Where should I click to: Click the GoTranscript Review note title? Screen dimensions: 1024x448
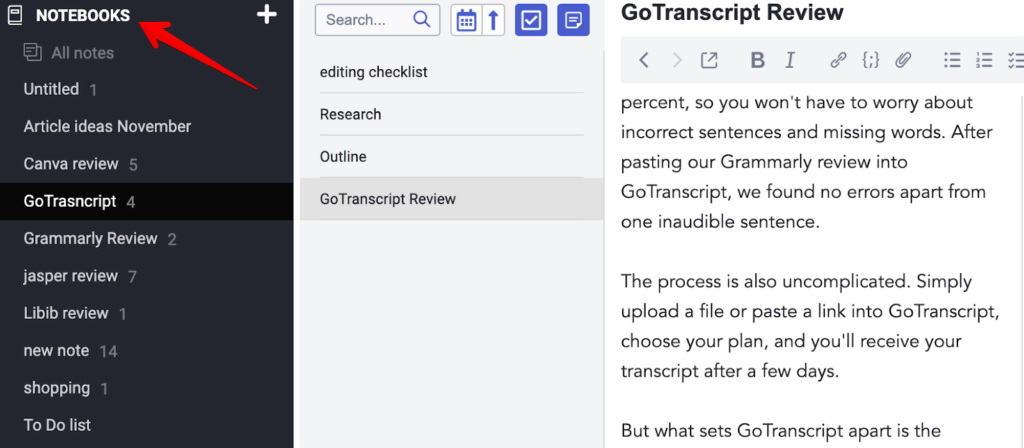tap(732, 12)
